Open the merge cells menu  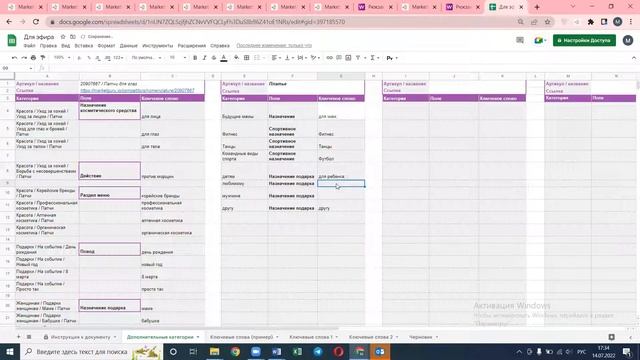[x=258, y=58]
